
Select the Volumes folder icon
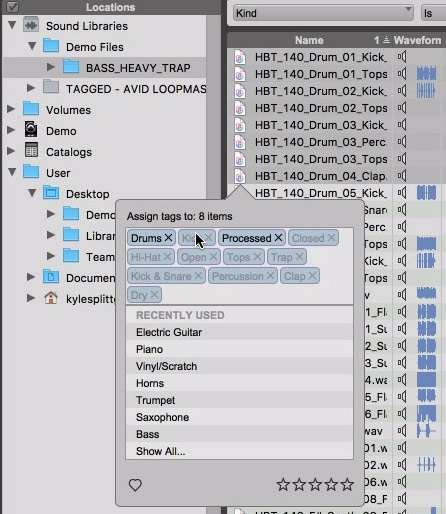31,109
